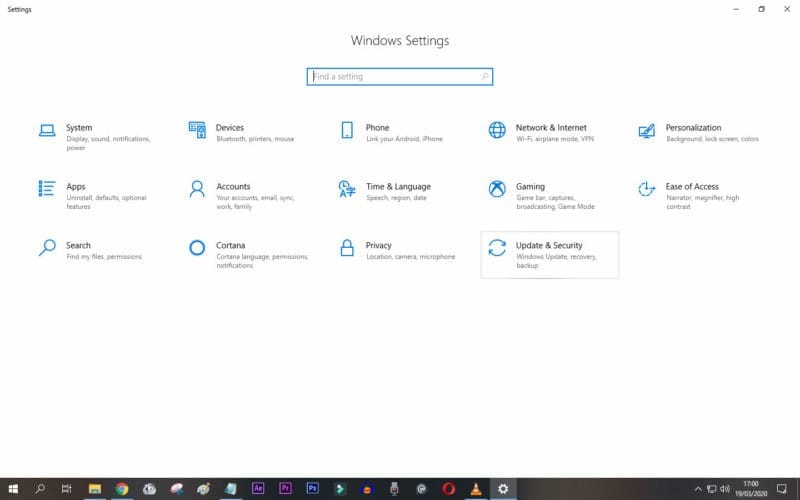Viewport: 800px width, 500px height.
Task: Open the Action Center notifications icon
Action: point(782,489)
